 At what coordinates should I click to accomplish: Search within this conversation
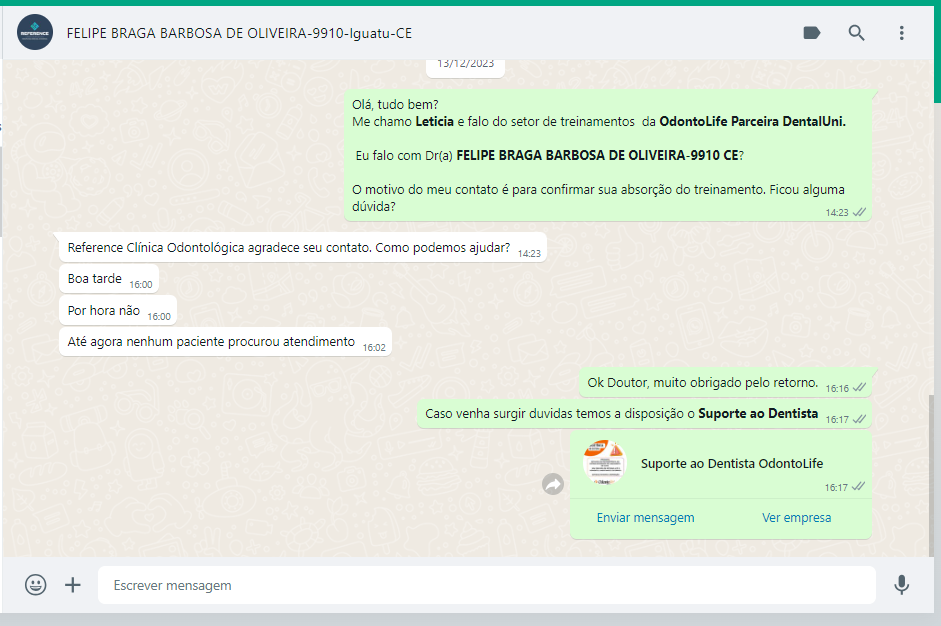tap(856, 32)
